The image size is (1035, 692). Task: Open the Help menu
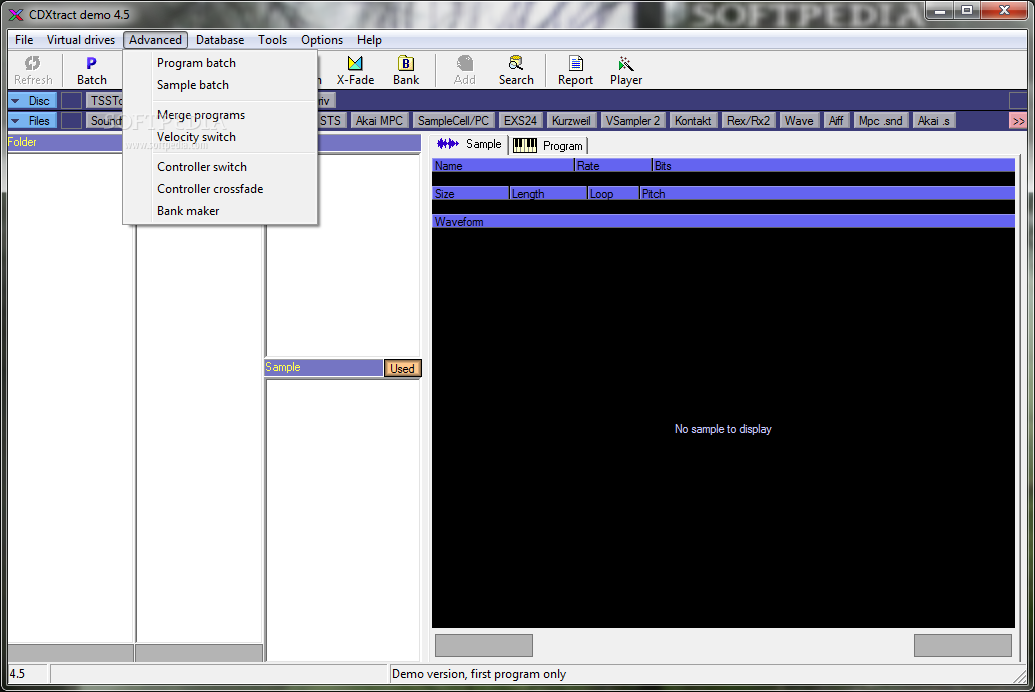point(370,40)
